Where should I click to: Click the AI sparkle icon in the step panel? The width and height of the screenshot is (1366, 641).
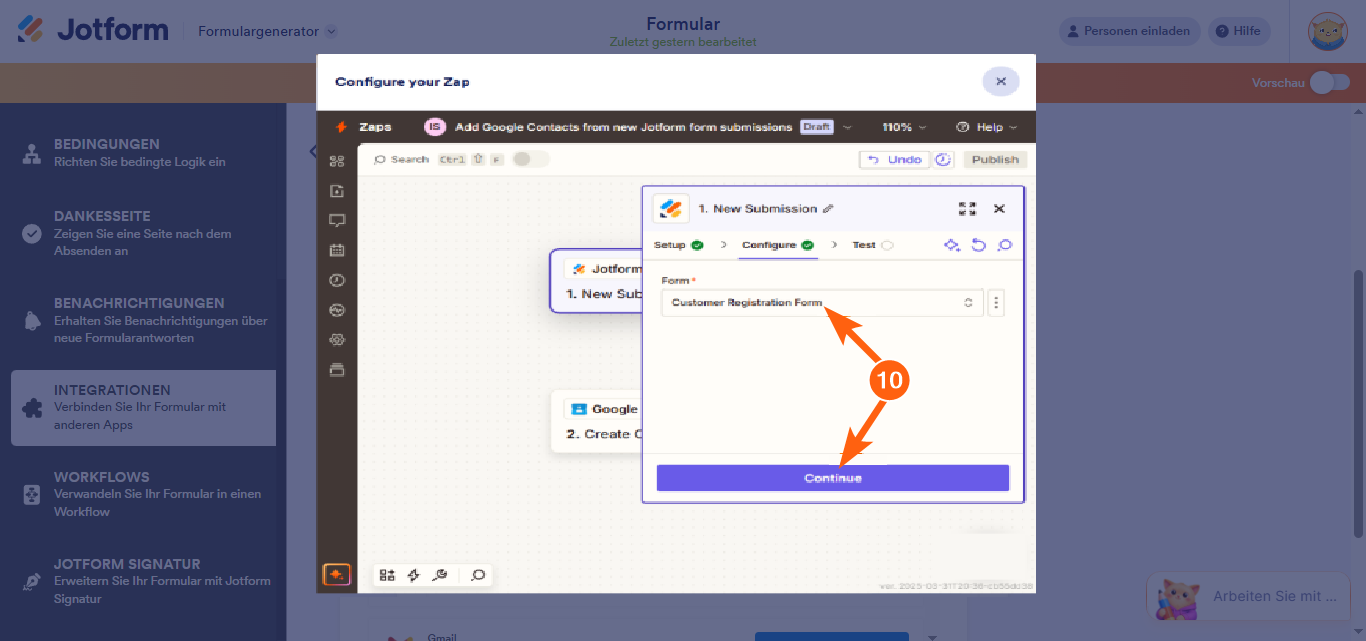[x=952, y=245]
